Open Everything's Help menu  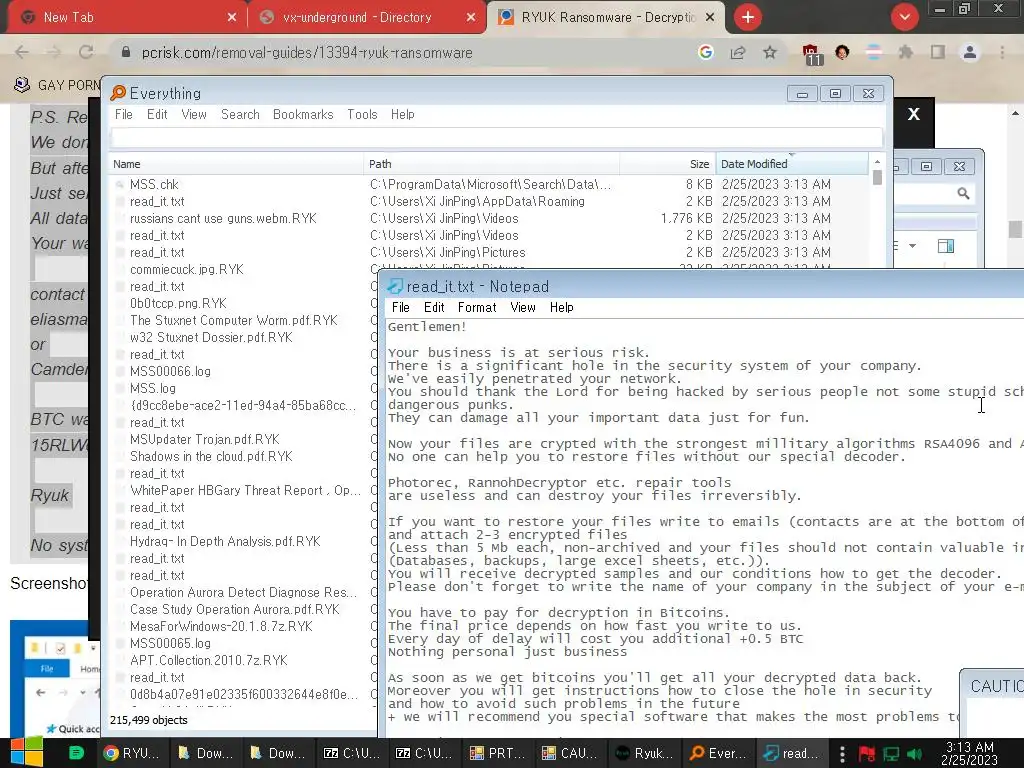point(402,114)
